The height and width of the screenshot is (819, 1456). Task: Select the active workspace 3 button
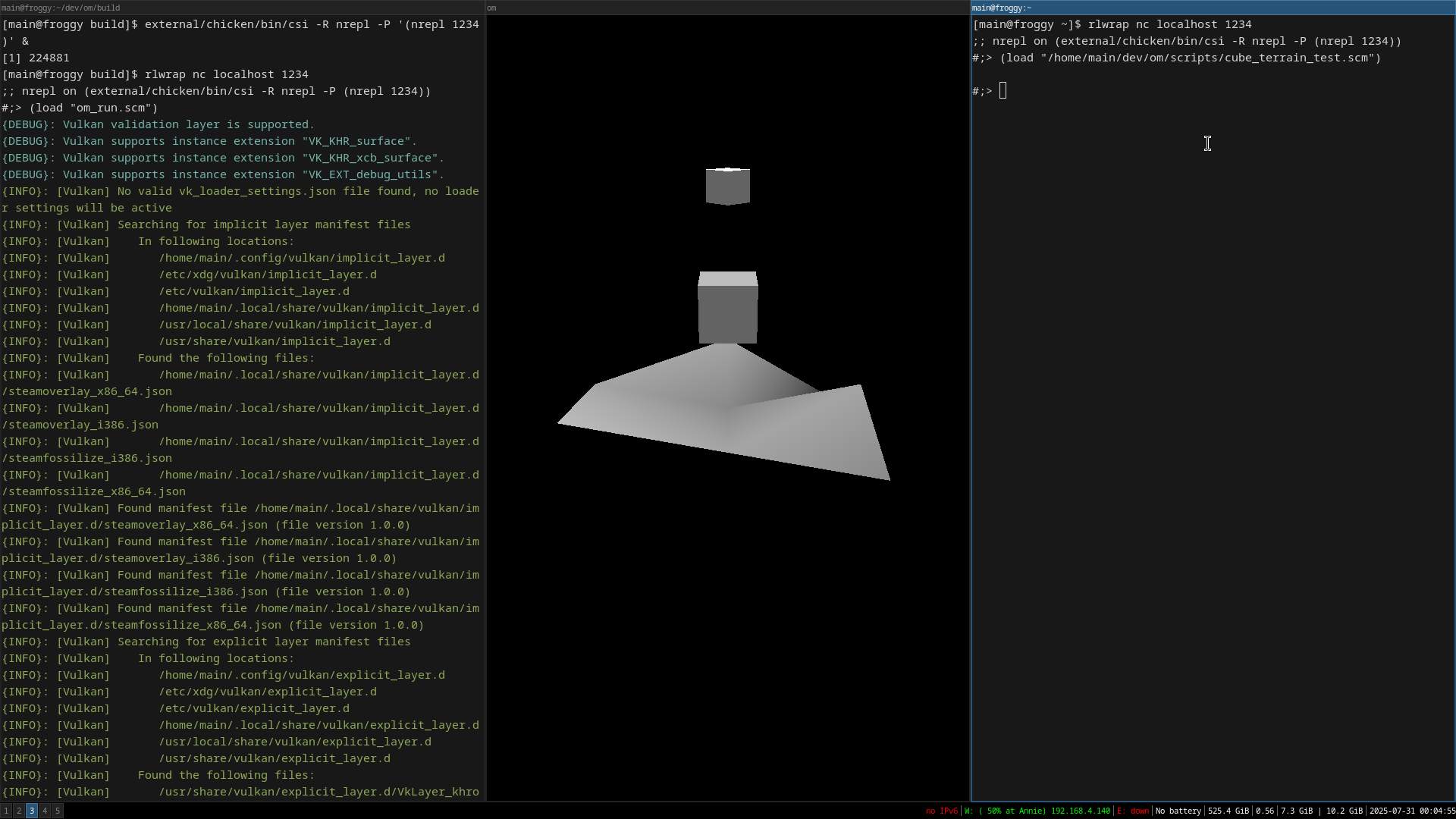point(32,811)
